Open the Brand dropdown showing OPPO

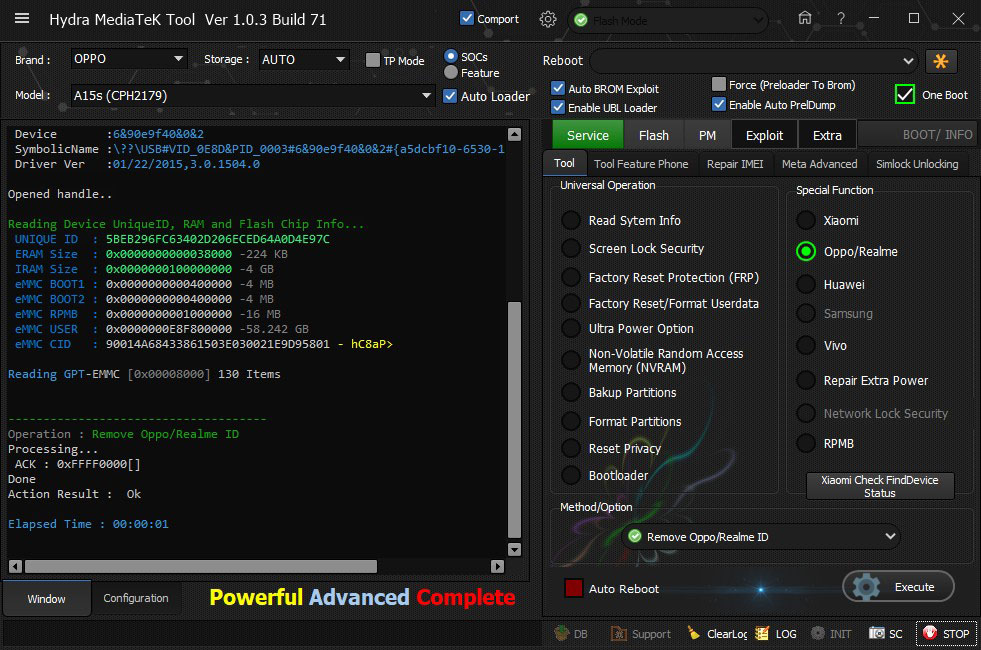coord(129,59)
